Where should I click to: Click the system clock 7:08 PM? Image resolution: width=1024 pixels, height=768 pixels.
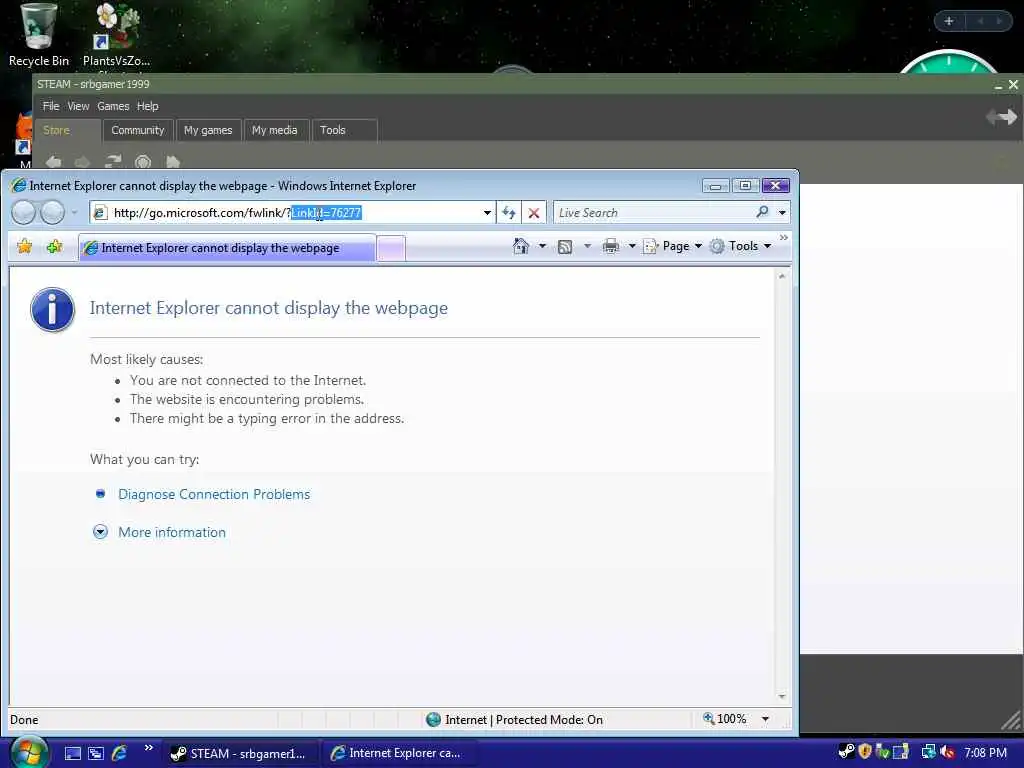(985, 753)
